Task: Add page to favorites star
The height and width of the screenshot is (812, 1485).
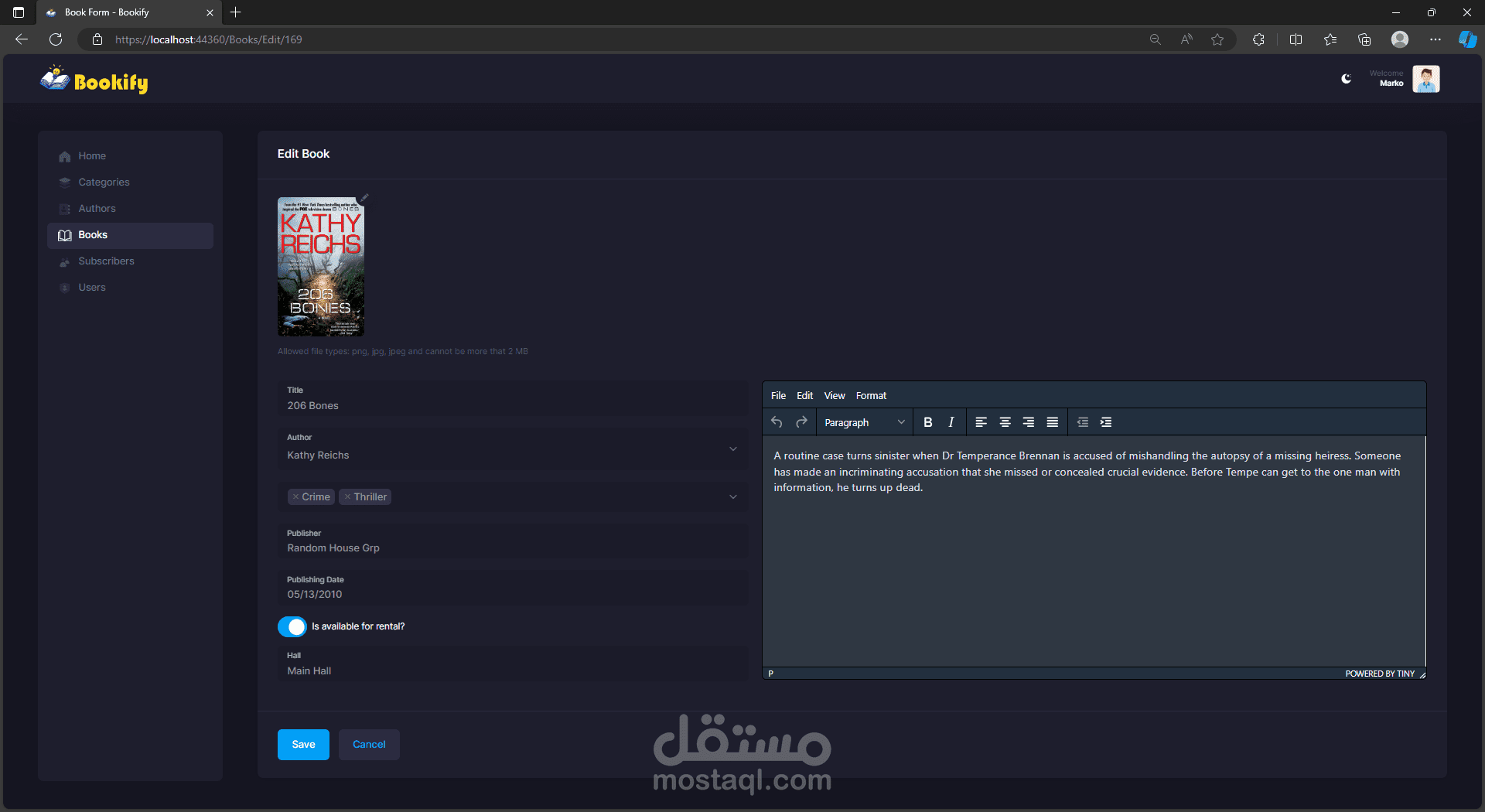Action: 1217,39
